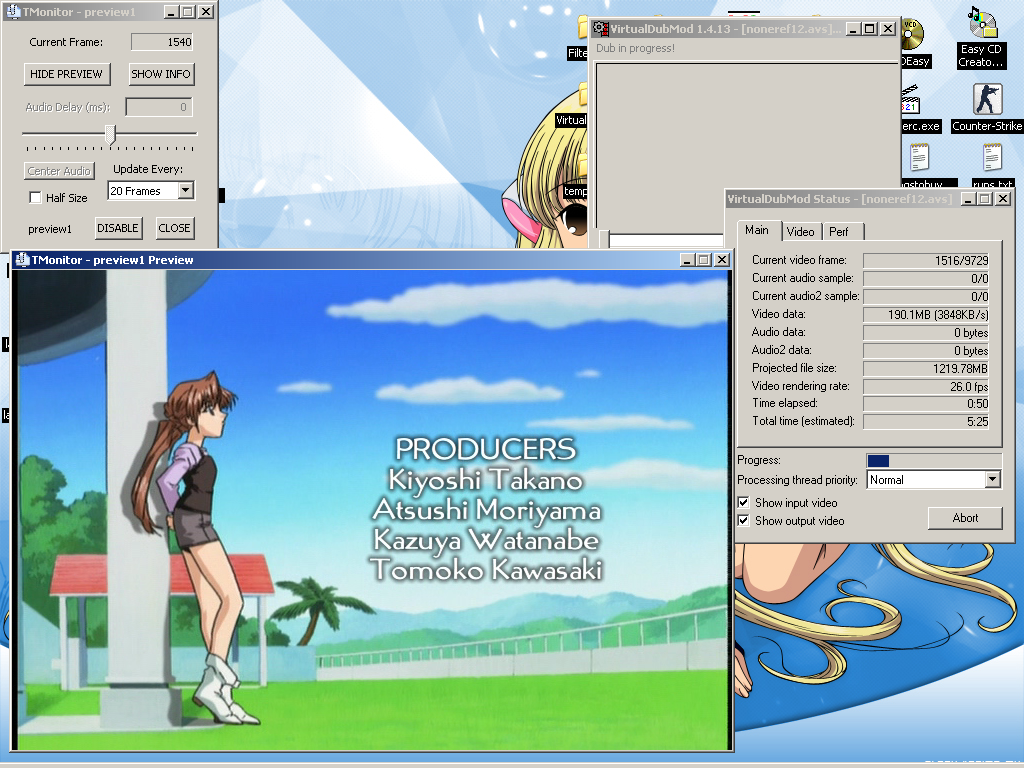
Task: Open the rups.txt text file icon
Action: tap(992, 158)
